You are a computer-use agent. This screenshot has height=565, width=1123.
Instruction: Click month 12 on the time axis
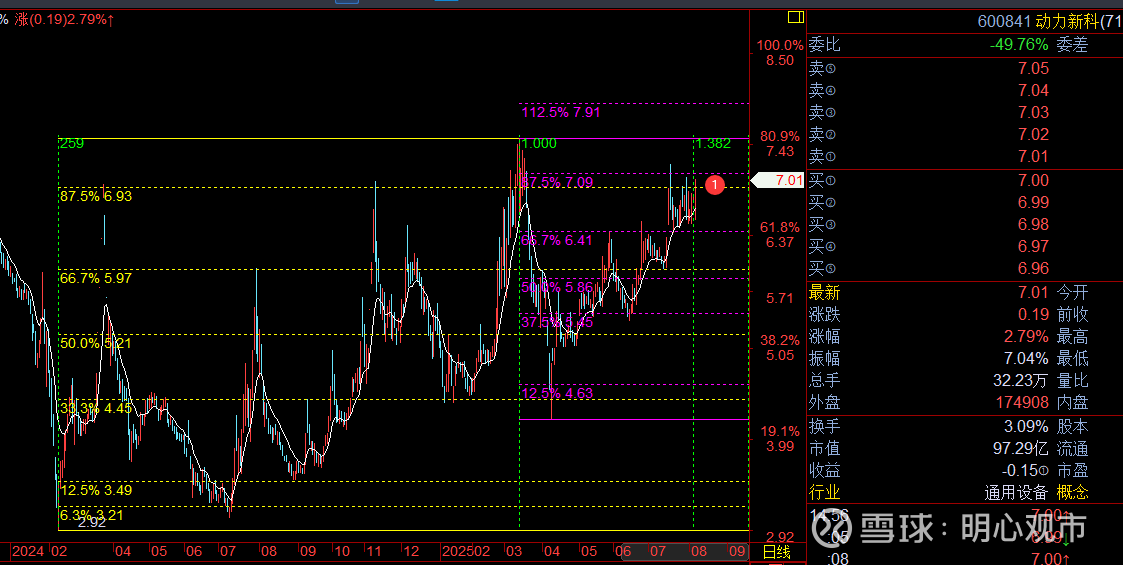pyautogui.click(x=410, y=552)
